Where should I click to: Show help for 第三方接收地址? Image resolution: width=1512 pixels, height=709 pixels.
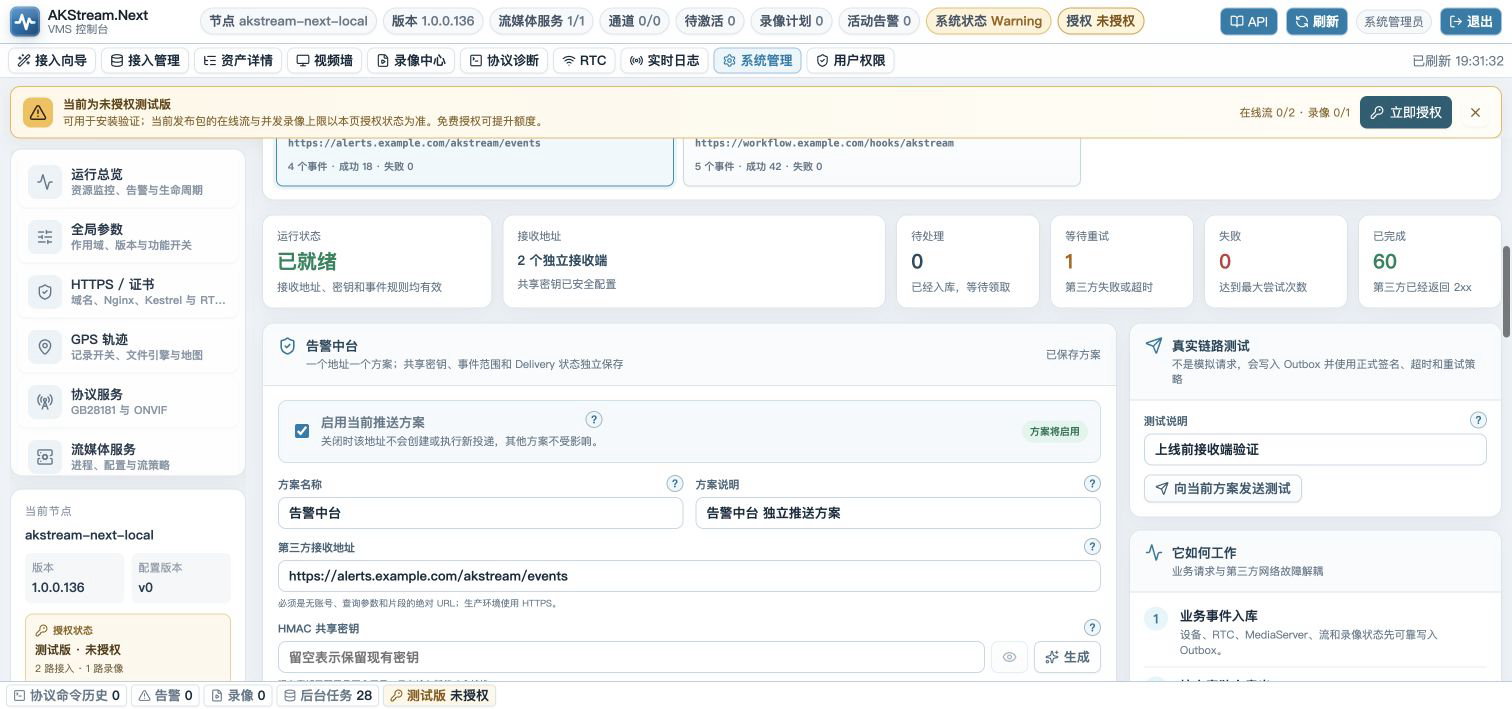pyautogui.click(x=1092, y=547)
